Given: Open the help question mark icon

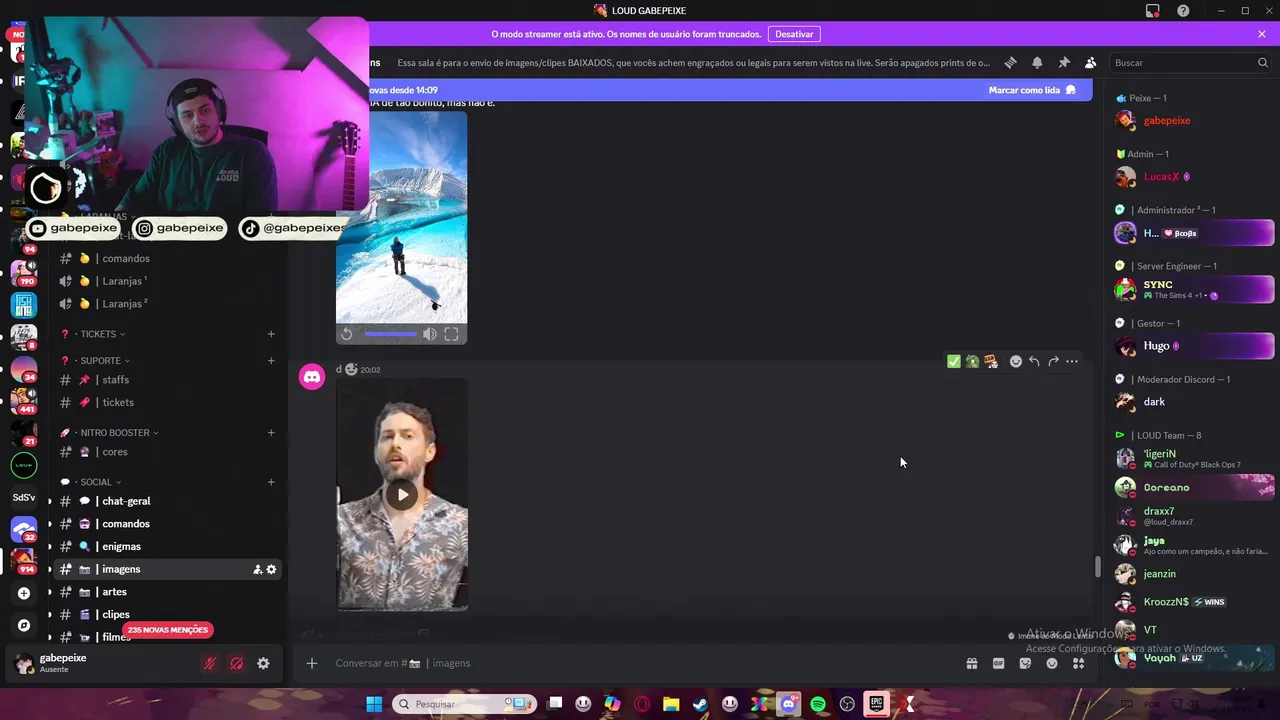Looking at the screenshot, I should 1183,11.
